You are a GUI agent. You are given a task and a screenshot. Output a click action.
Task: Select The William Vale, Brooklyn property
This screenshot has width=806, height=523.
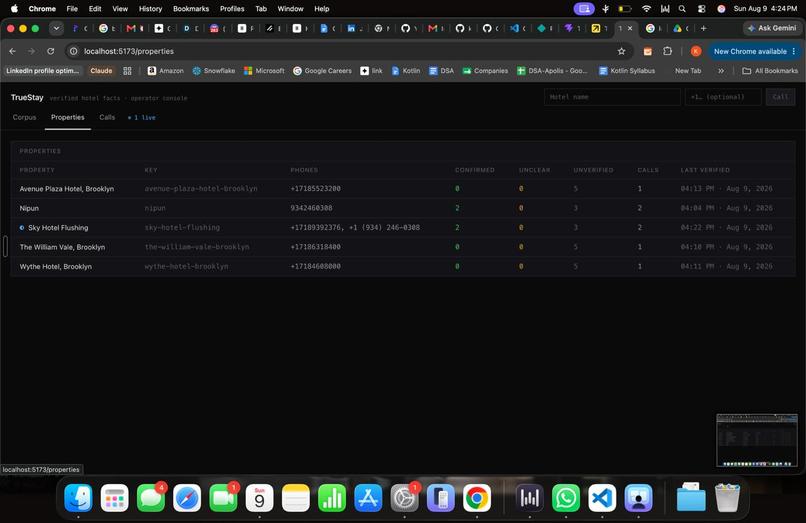403,247
